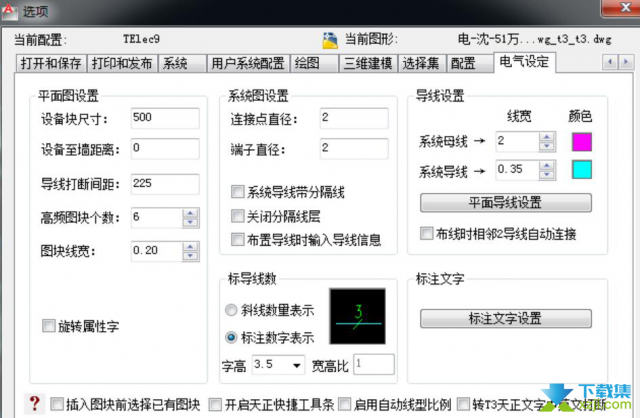The image size is (640, 418).
Task: Select 标注数字表示 radio button
Action: 231,338
